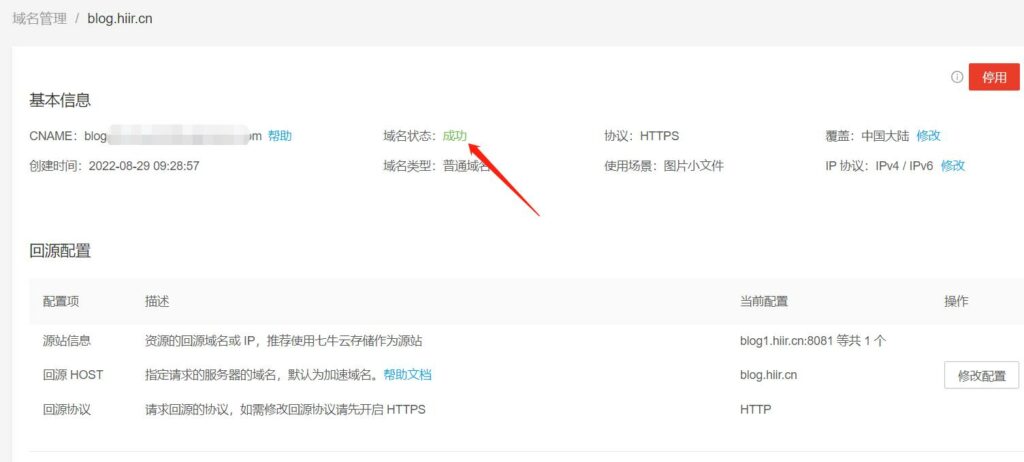
Task: Open the 帮助文档 link in 回源 HOST row
Action: (408, 375)
